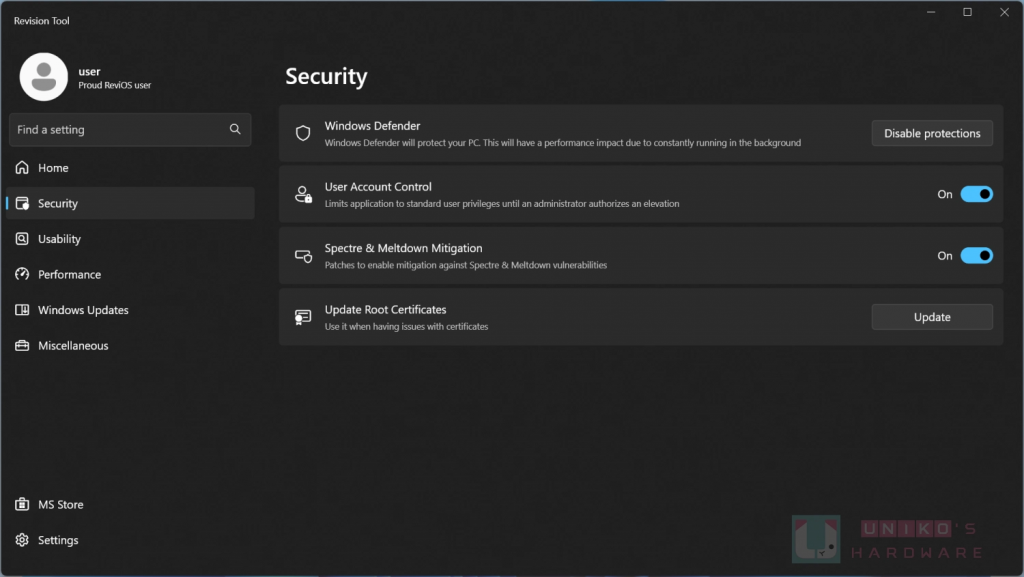This screenshot has height=577, width=1024.
Task: Click the Performance gauge icon
Action: pyautogui.click(x=22, y=274)
